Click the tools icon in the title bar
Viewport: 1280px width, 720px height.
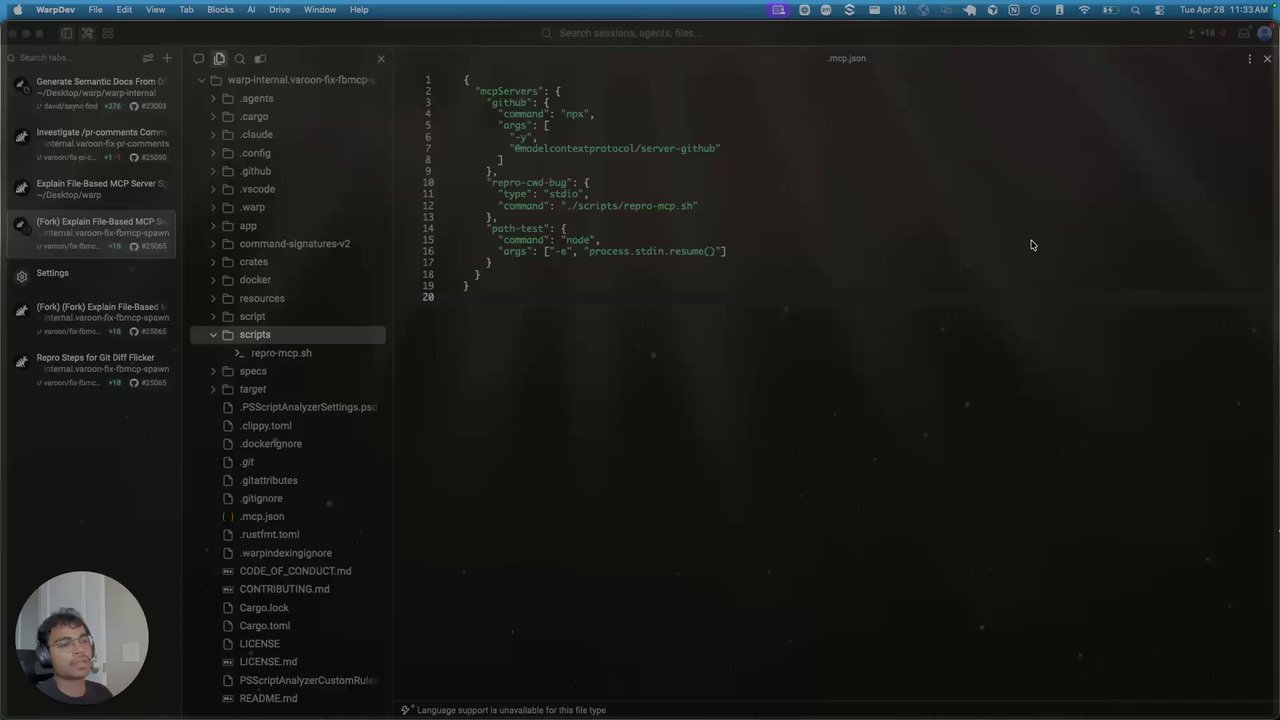(87, 33)
